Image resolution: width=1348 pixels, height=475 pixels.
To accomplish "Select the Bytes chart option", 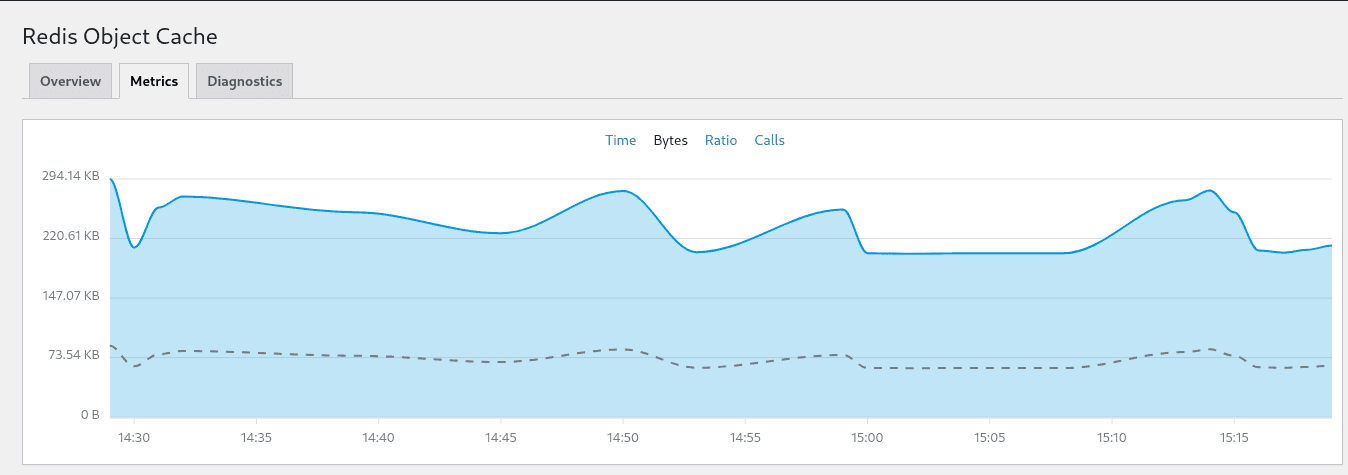I will (x=670, y=140).
